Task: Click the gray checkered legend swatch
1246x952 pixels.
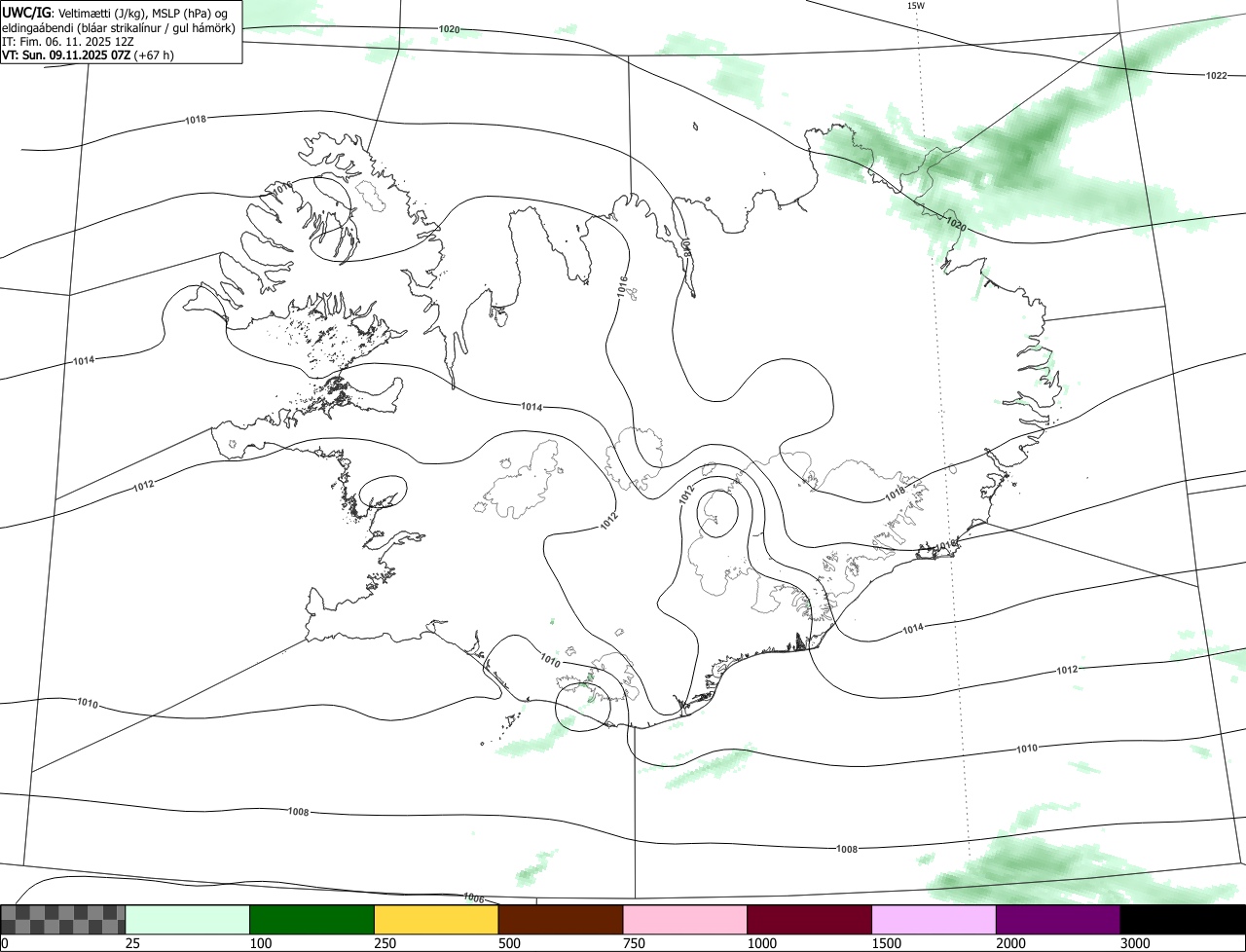Action: [x=63, y=920]
